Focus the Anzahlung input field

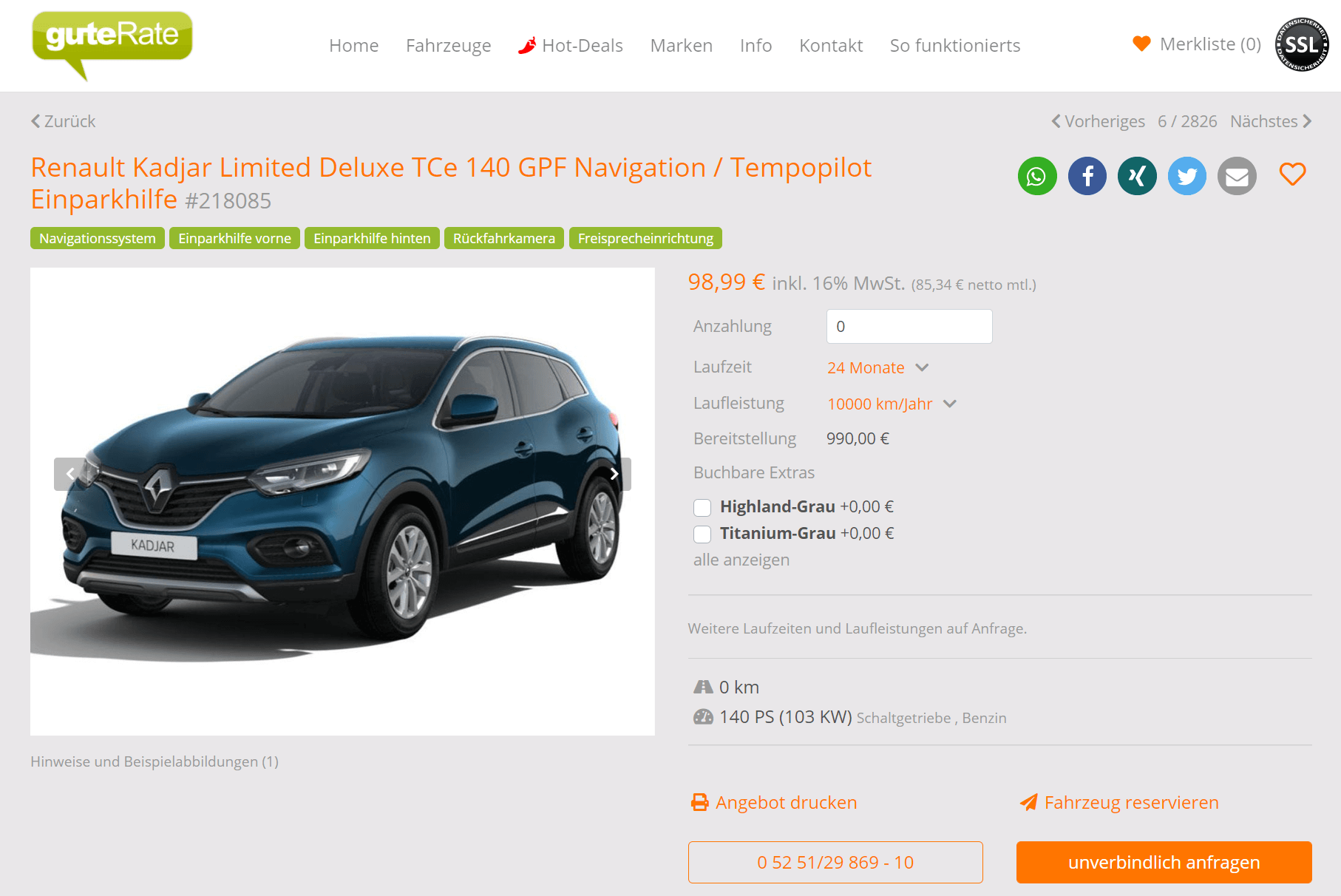pyautogui.click(x=909, y=326)
